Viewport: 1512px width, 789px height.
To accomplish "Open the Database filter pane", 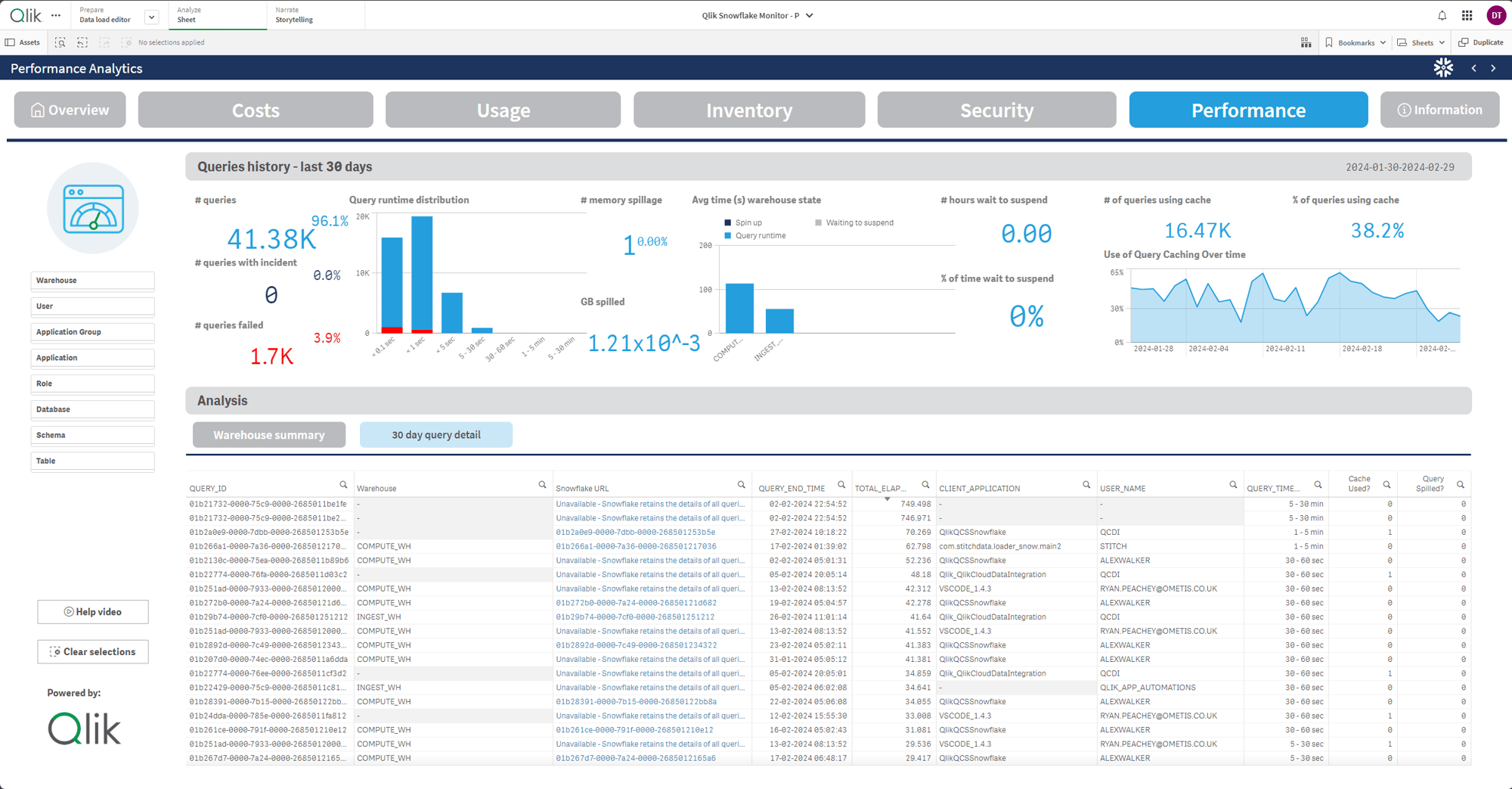I will click(92, 409).
